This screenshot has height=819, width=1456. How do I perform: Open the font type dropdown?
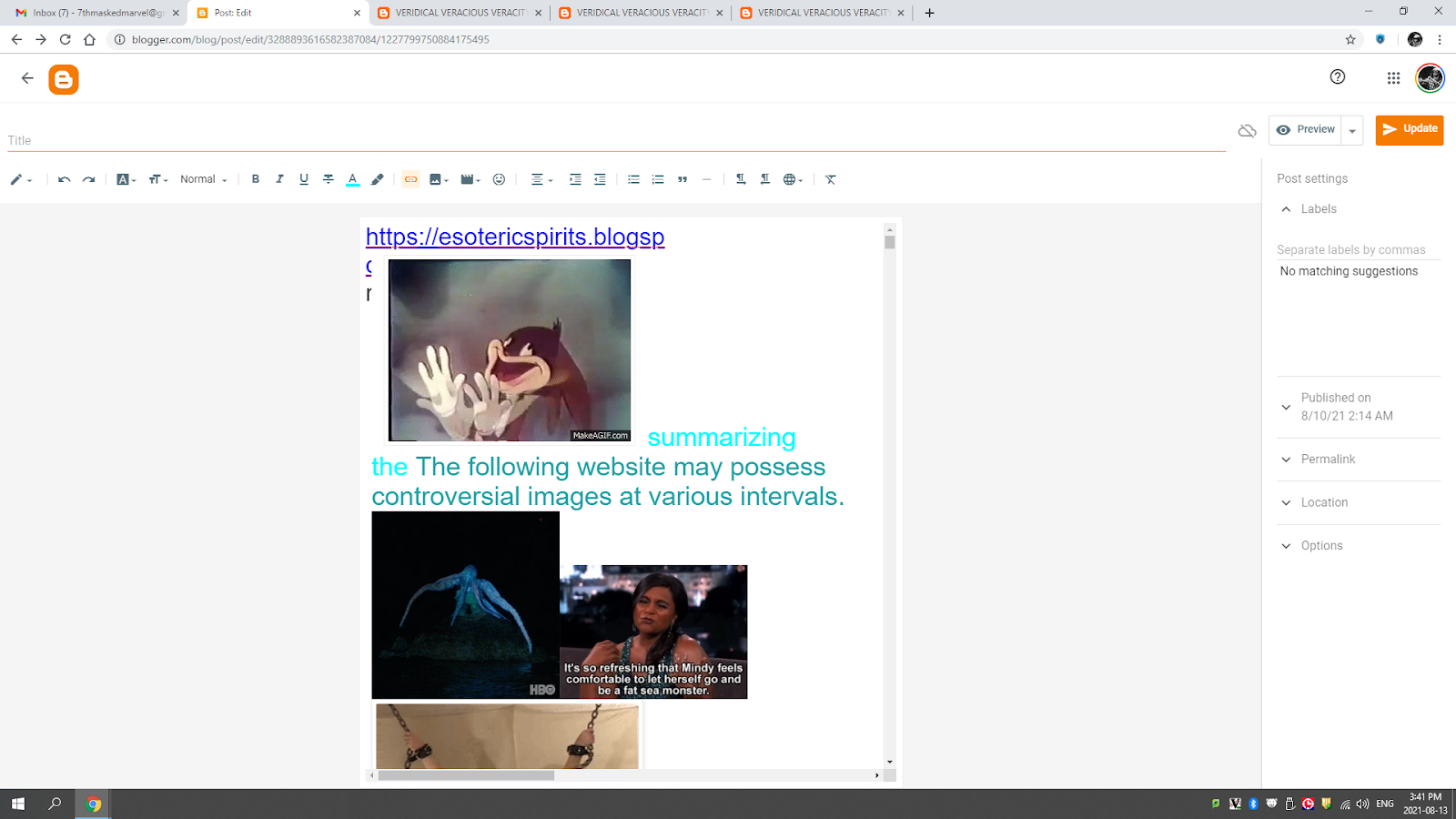[126, 179]
